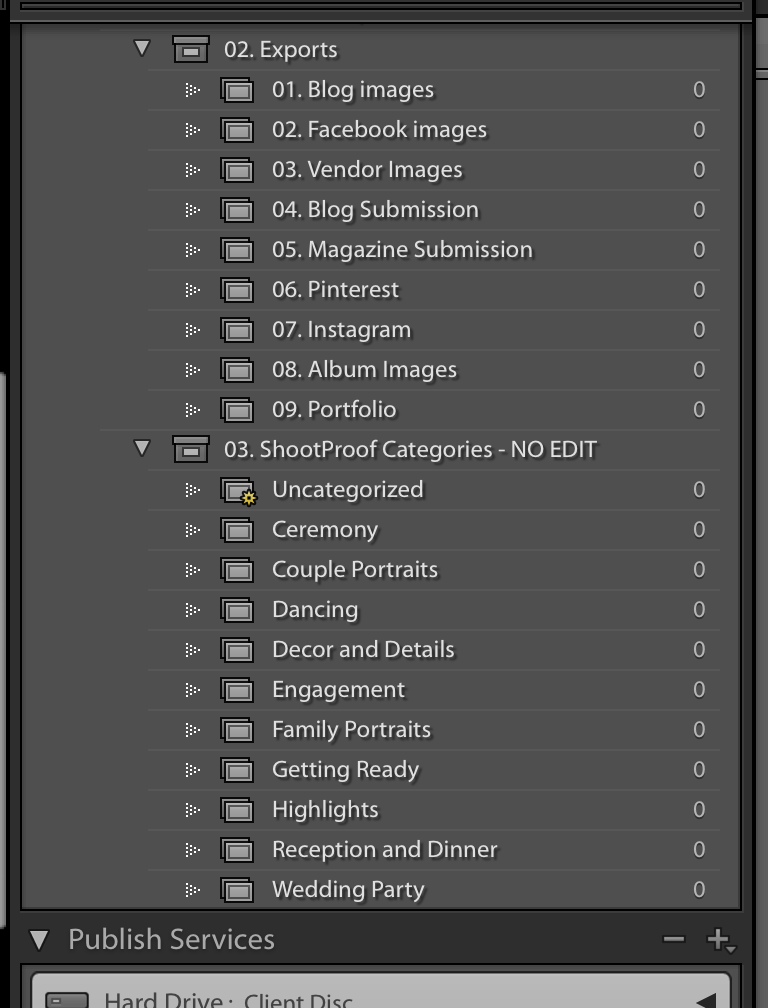
Task: Select the 08. Album Images collection
Action: [x=433, y=370]
